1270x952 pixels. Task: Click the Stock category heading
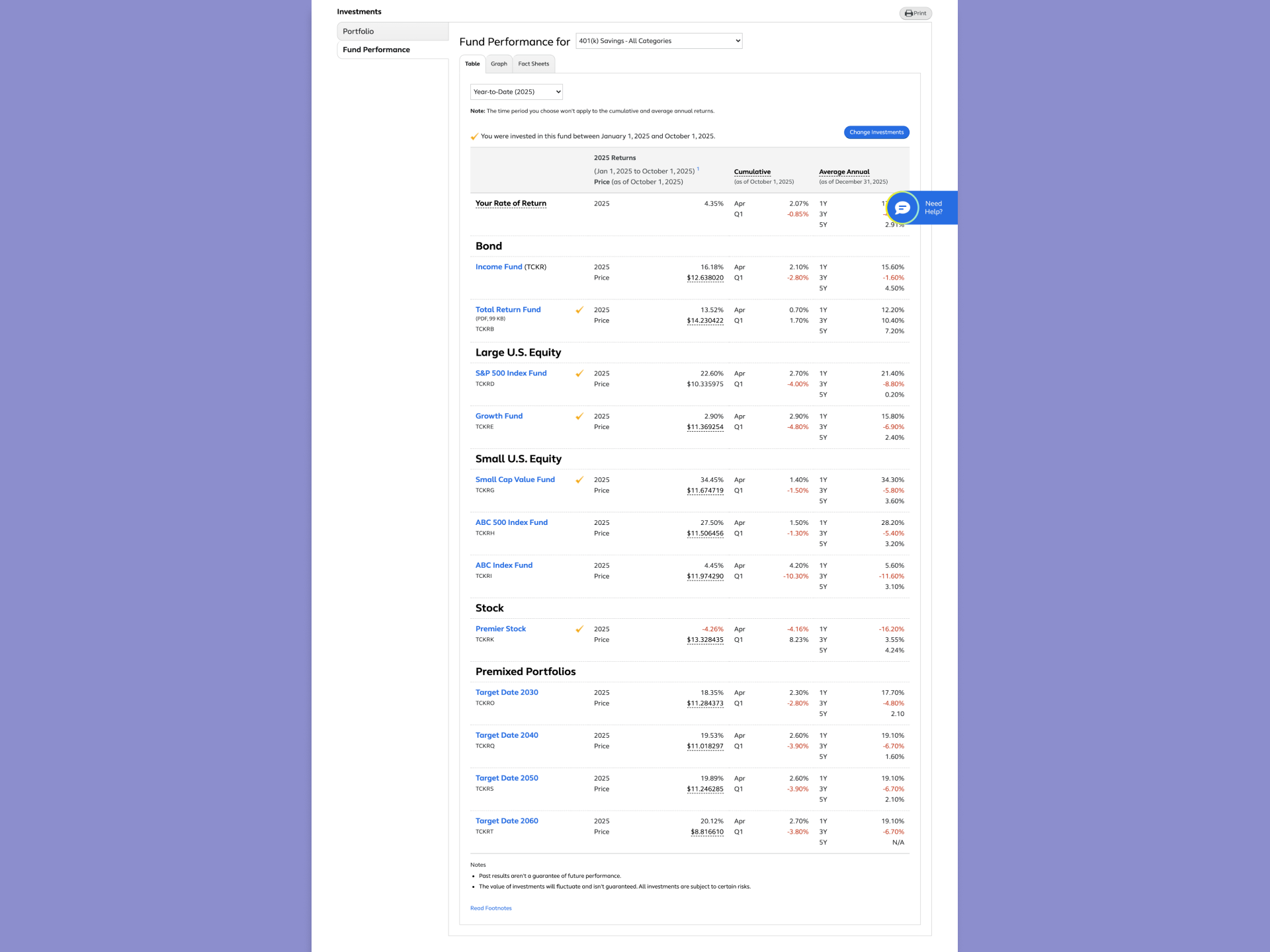click(x=489, y=608)
